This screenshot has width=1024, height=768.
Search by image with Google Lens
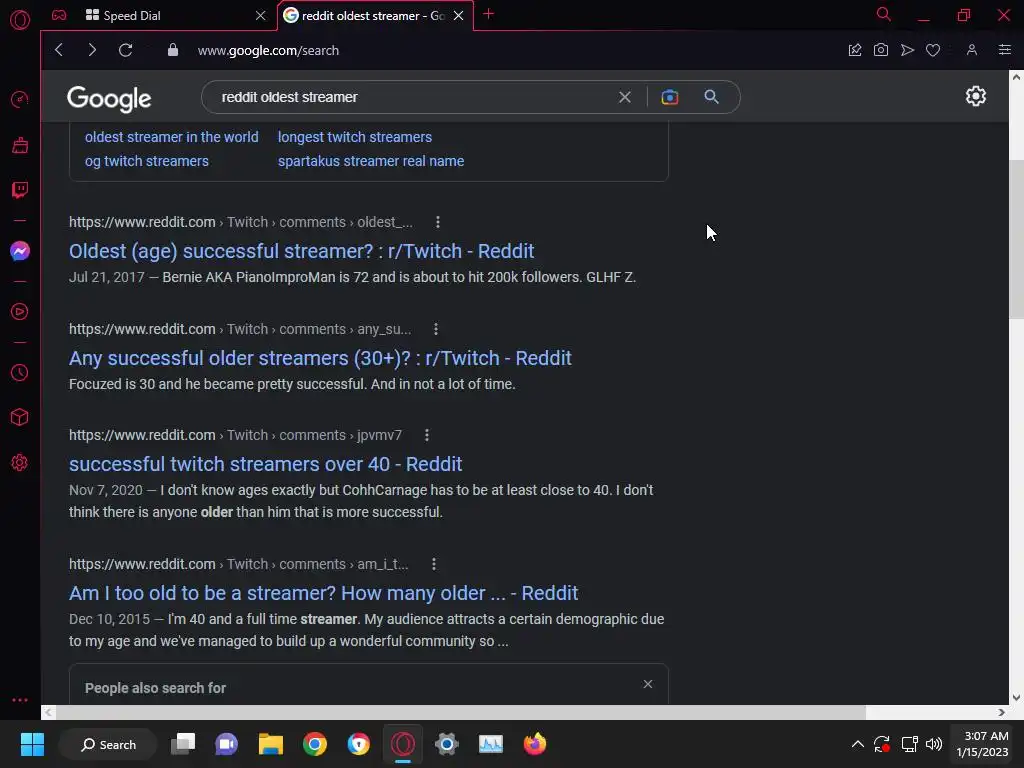(669, 97)
